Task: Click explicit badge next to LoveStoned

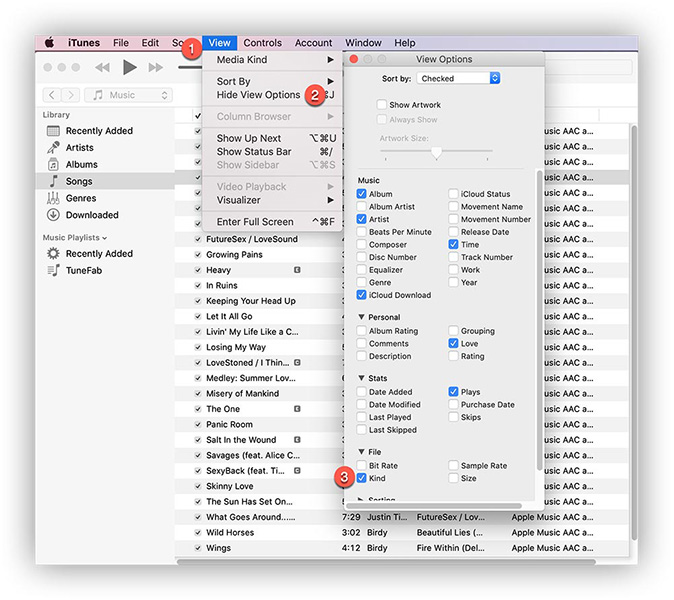Action: [297, 363]
